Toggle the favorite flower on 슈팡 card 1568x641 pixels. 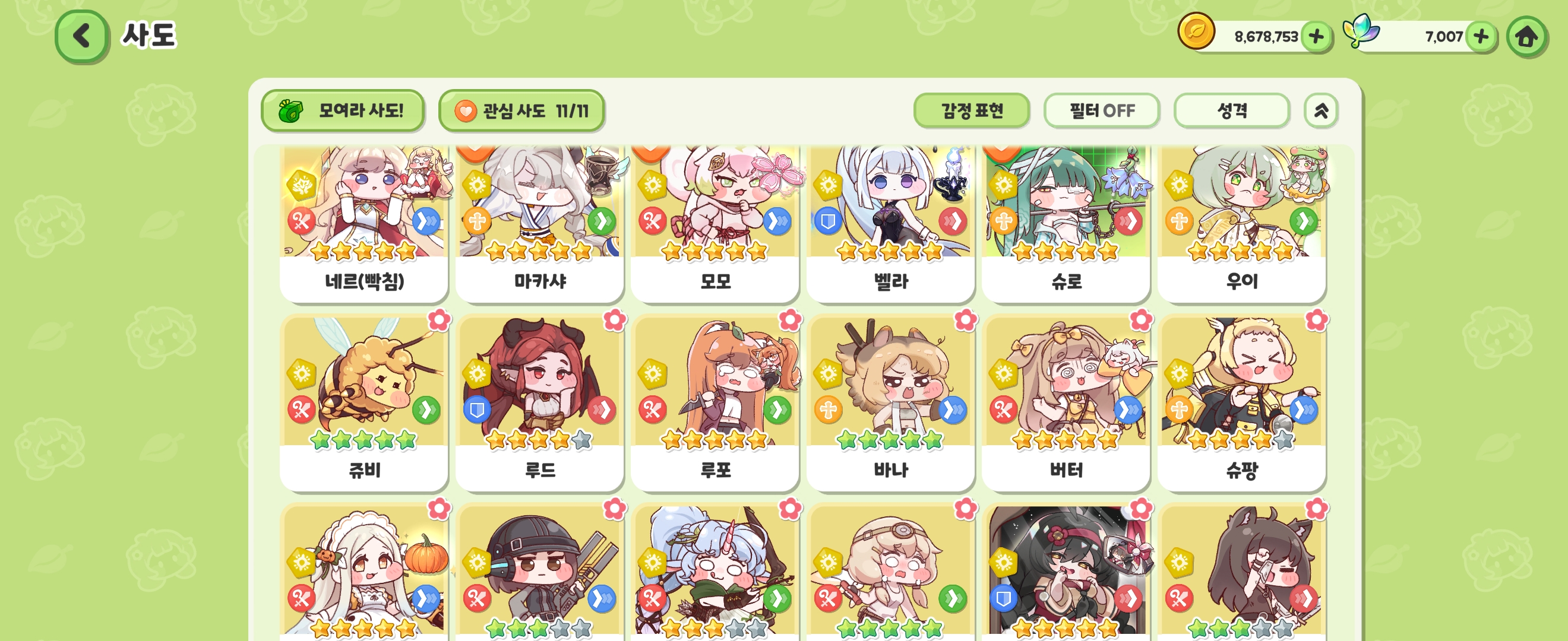coord(1316,320)
